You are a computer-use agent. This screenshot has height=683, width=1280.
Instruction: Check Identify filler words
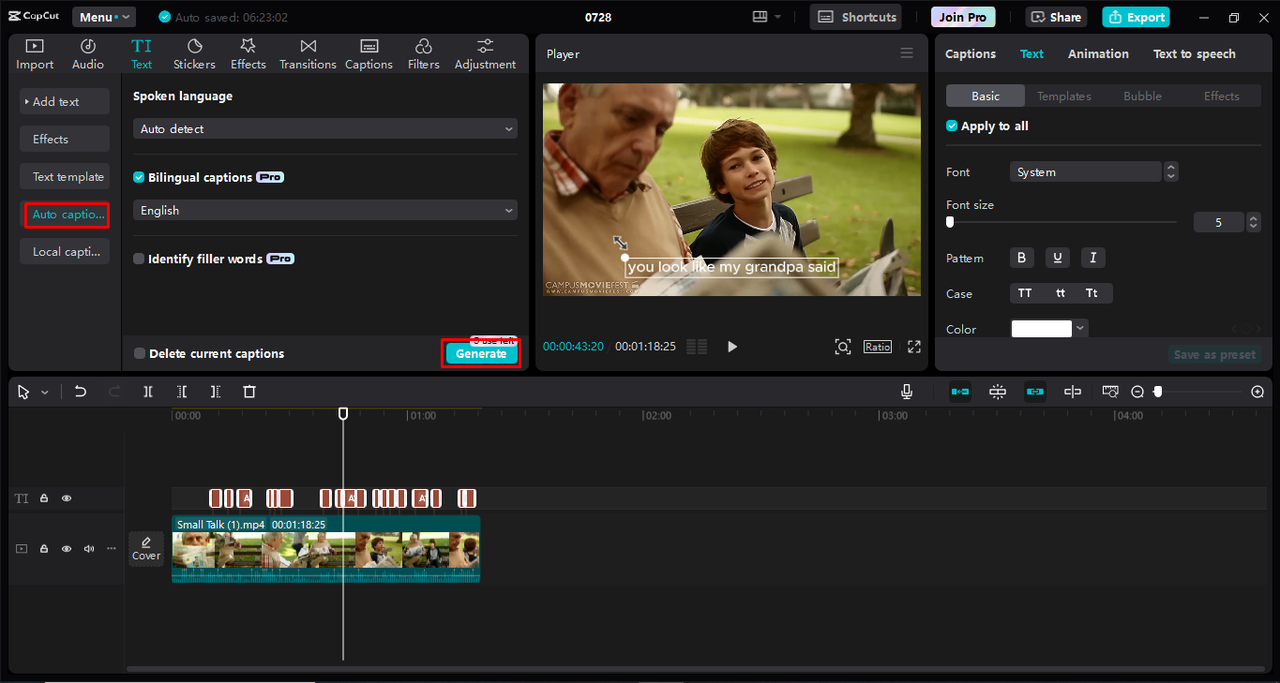(139, 259)
